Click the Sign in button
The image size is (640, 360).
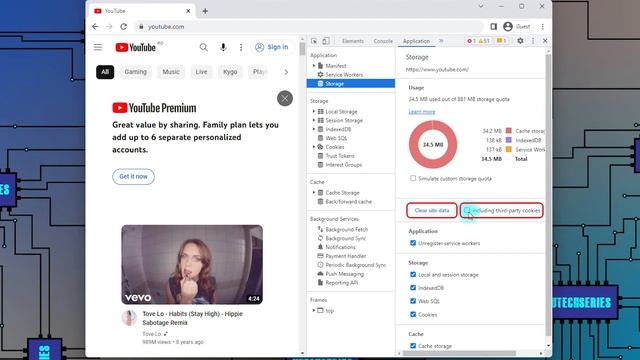(x=272, y=47)
